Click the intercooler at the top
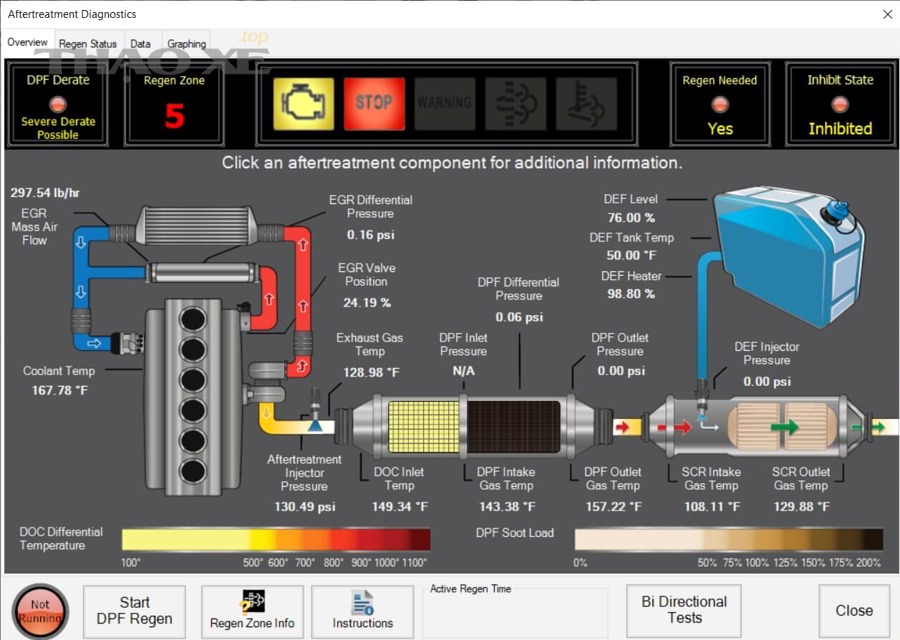 [195, 226]
